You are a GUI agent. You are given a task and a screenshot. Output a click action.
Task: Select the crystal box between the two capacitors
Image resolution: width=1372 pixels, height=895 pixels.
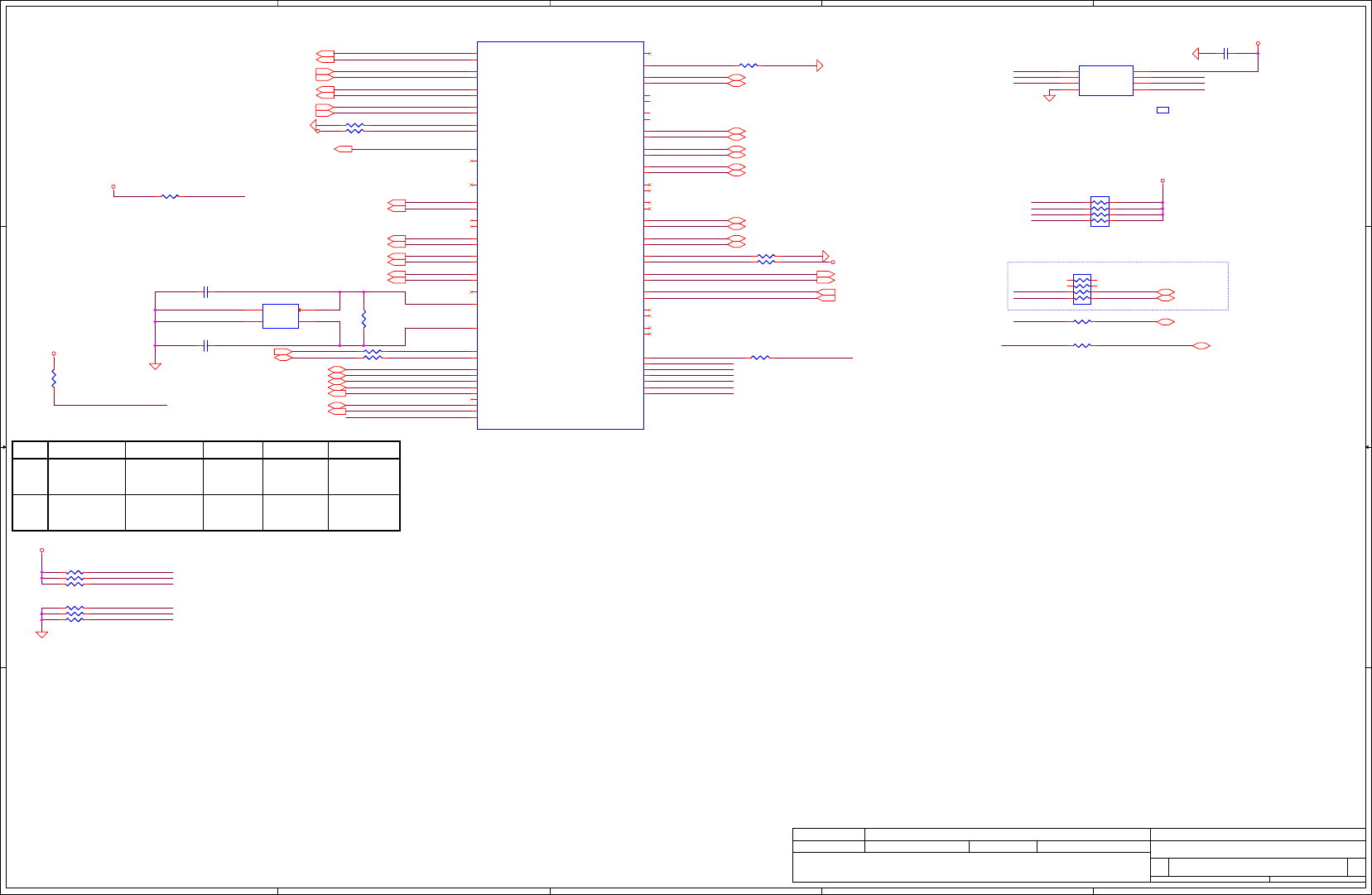click(281, 316)
